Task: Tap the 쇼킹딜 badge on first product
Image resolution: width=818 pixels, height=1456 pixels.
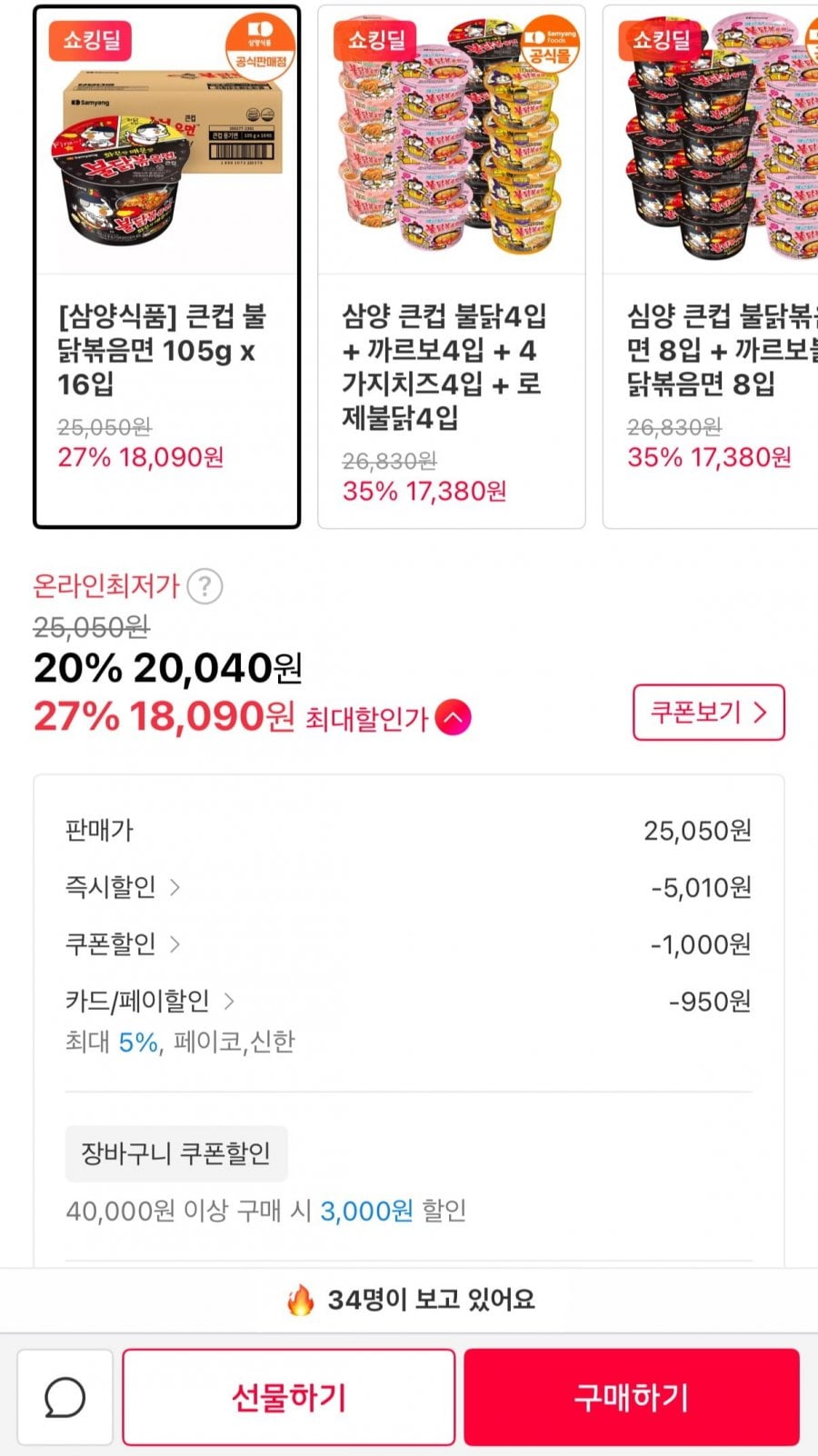Action: [x=91, y=40]
